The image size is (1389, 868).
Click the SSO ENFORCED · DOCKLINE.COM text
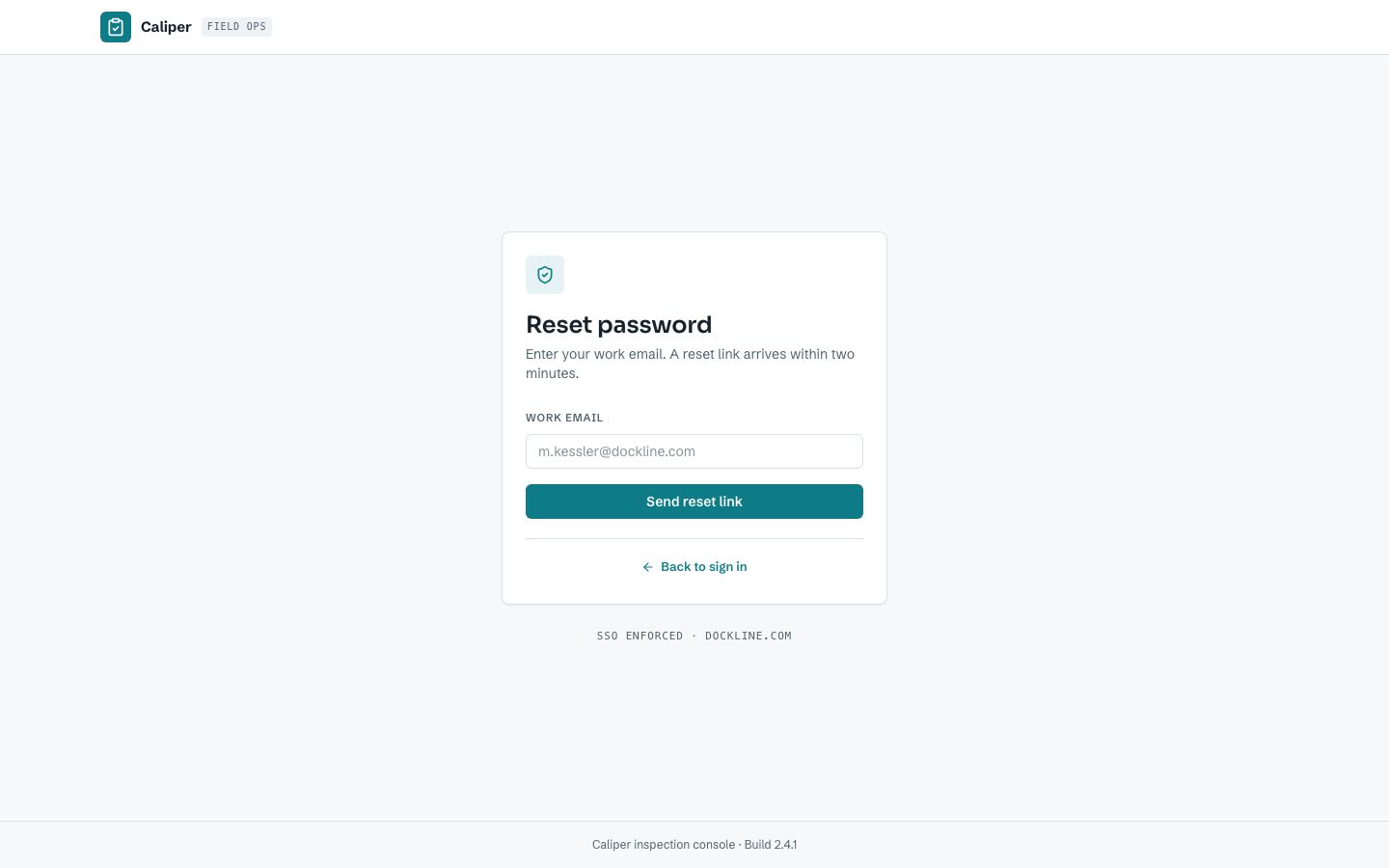[694, 636]
